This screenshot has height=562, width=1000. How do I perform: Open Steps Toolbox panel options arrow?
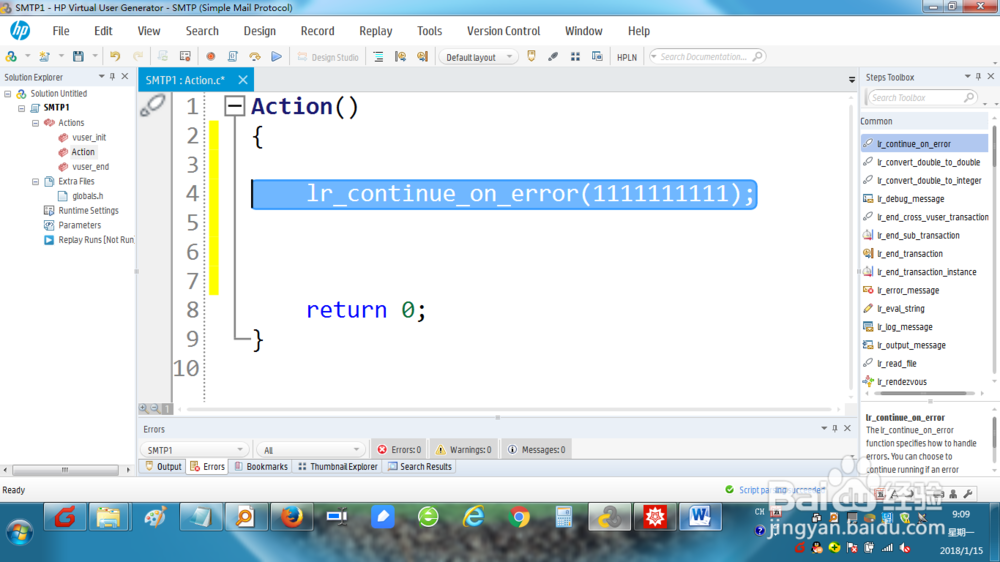tap(967, 77)
